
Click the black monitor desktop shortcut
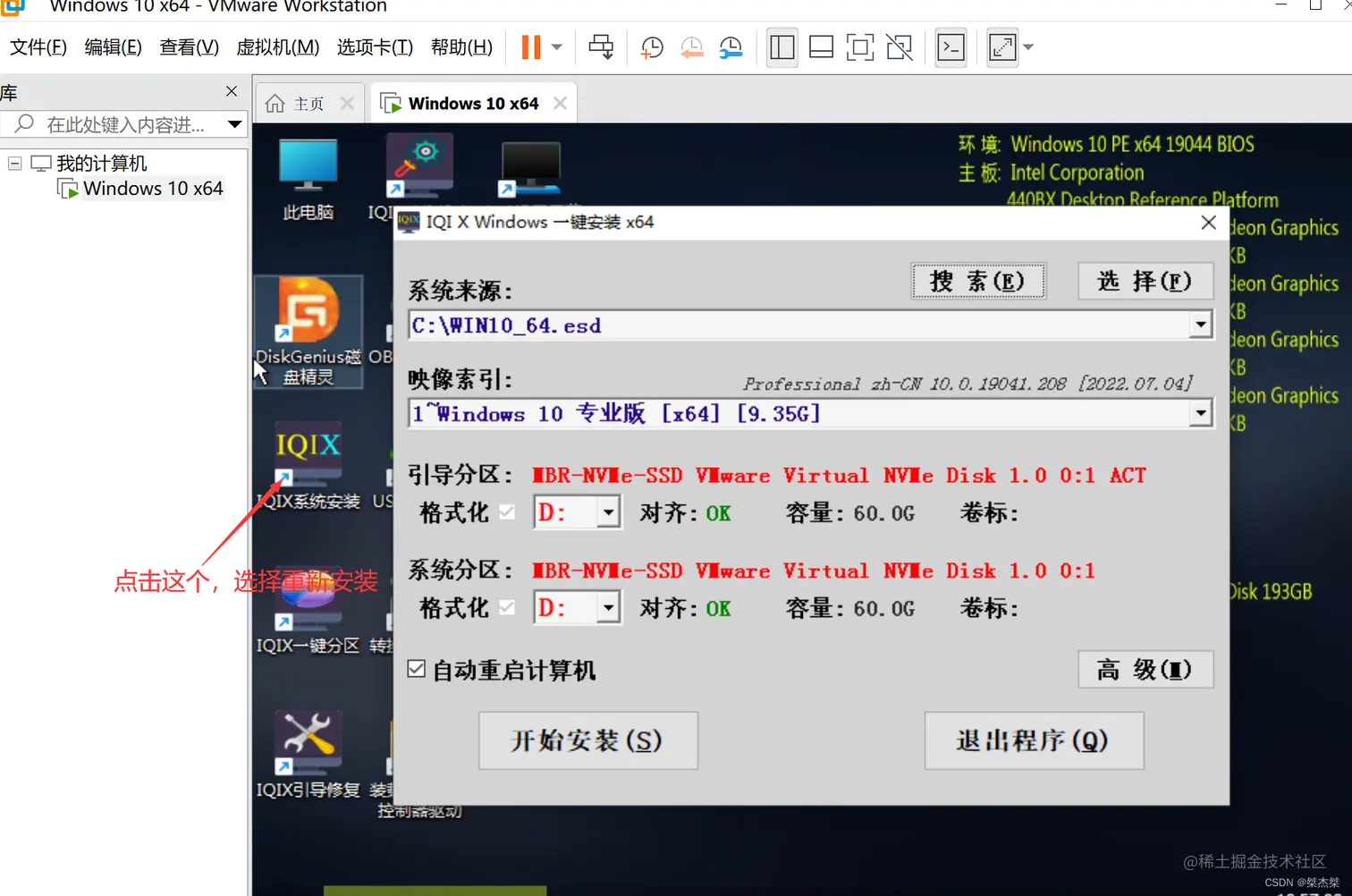click(530, 168)
